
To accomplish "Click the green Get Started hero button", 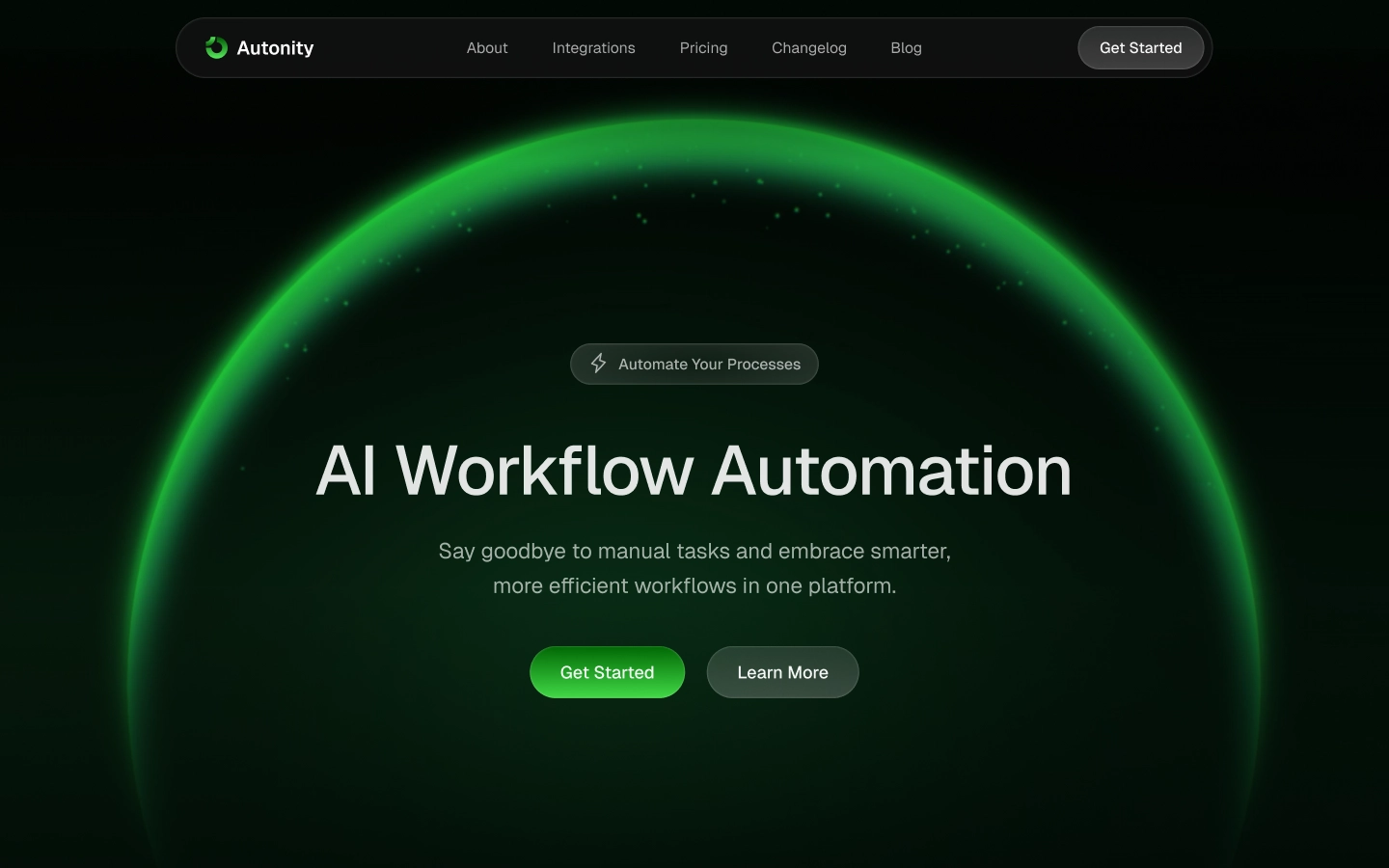I will tap(607, 672).
